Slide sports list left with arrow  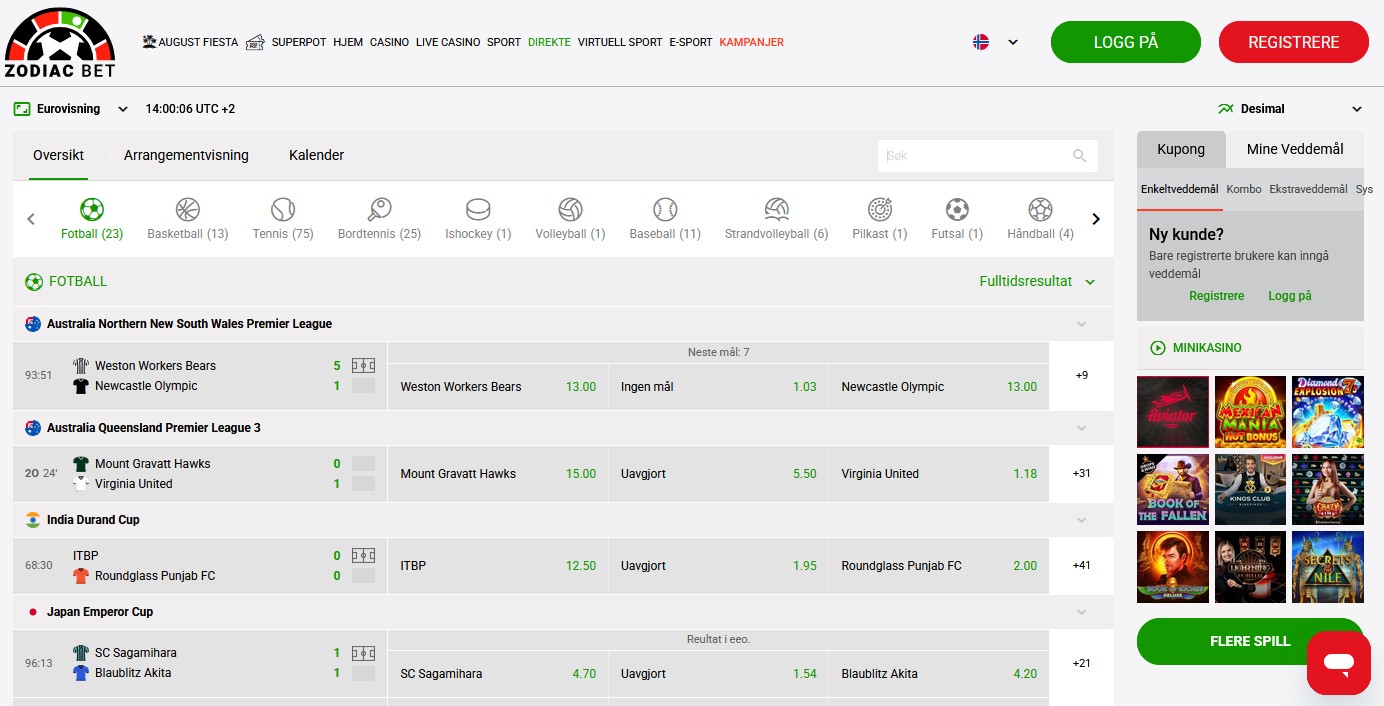click(x=31, y=219)
